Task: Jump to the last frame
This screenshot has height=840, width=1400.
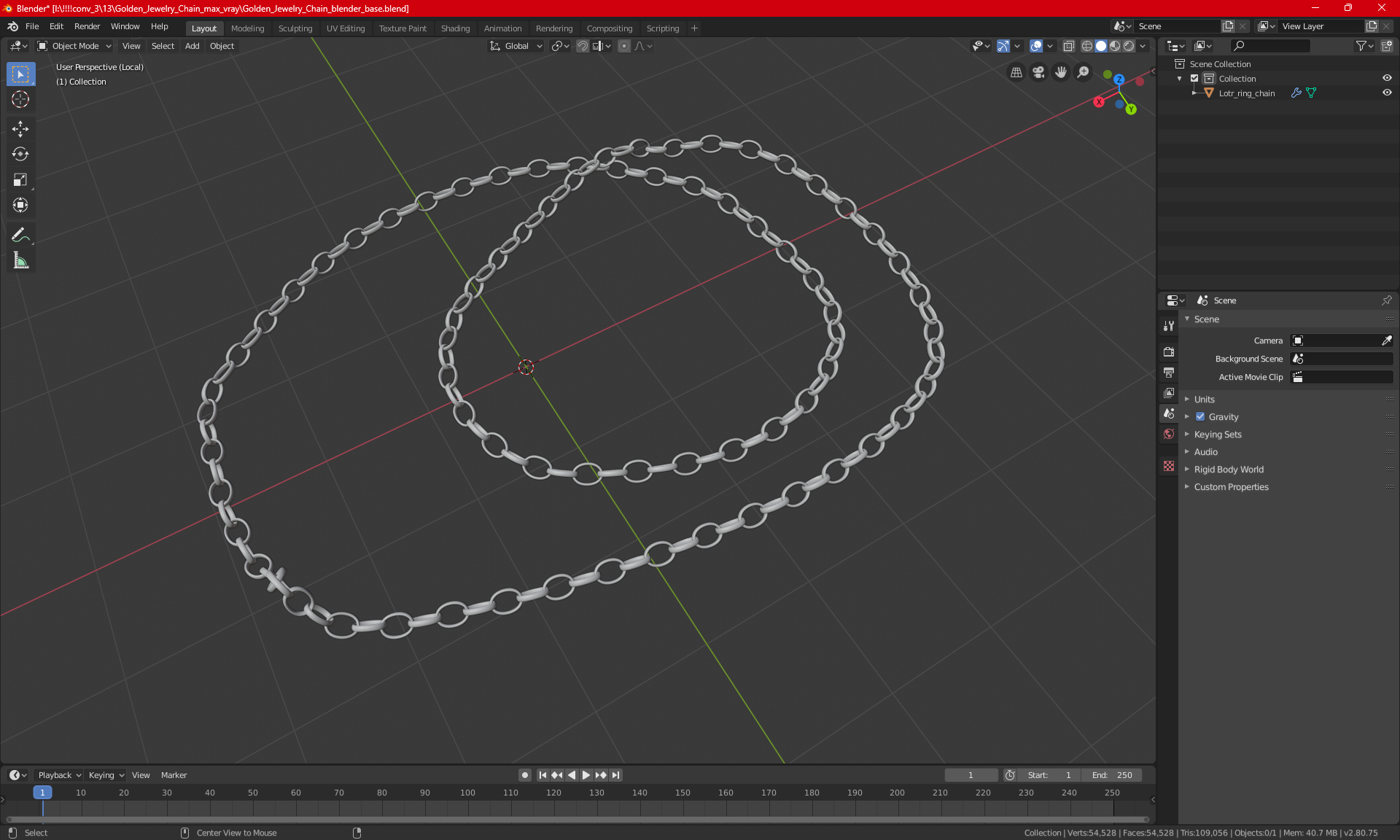Action: tap(616, 775)
